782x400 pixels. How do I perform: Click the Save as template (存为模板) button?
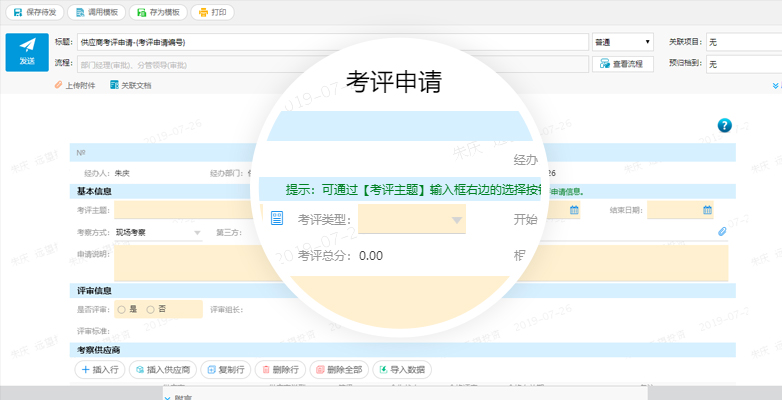tap(158, 13)
